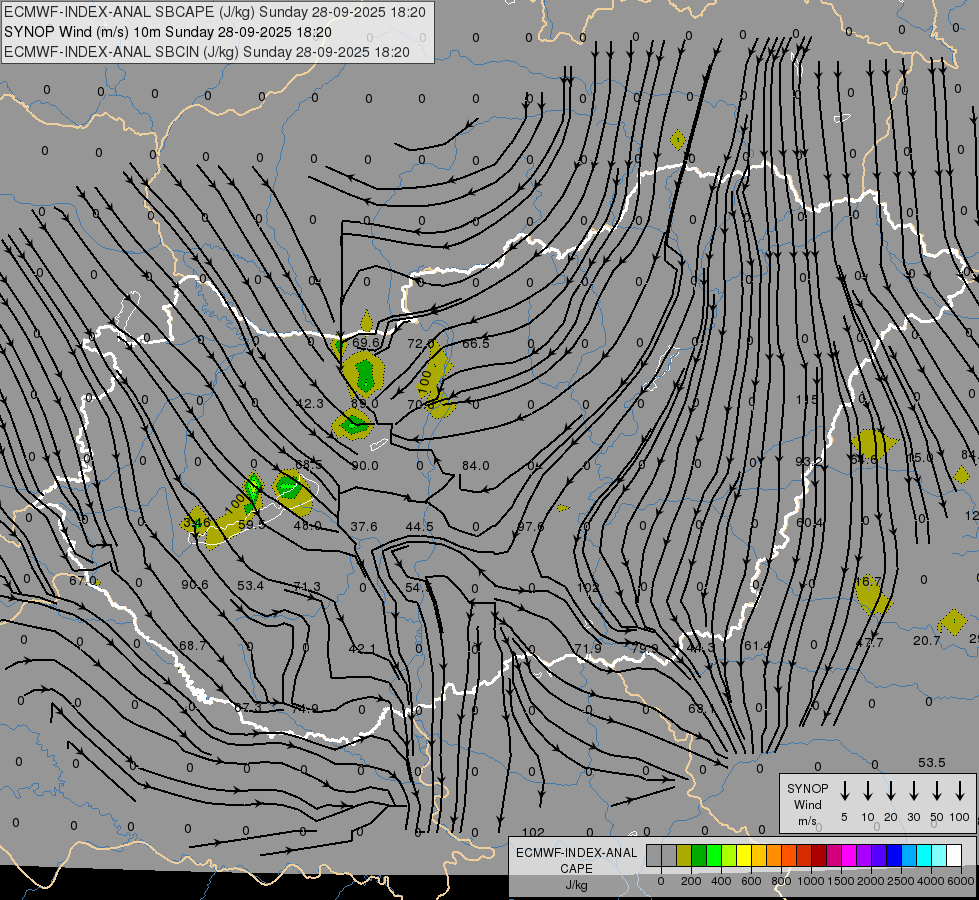Viewport: 979px width, 900px height.
Task: Pick the pure blue swatch in CAPE scale
Action: pos(893,856)
